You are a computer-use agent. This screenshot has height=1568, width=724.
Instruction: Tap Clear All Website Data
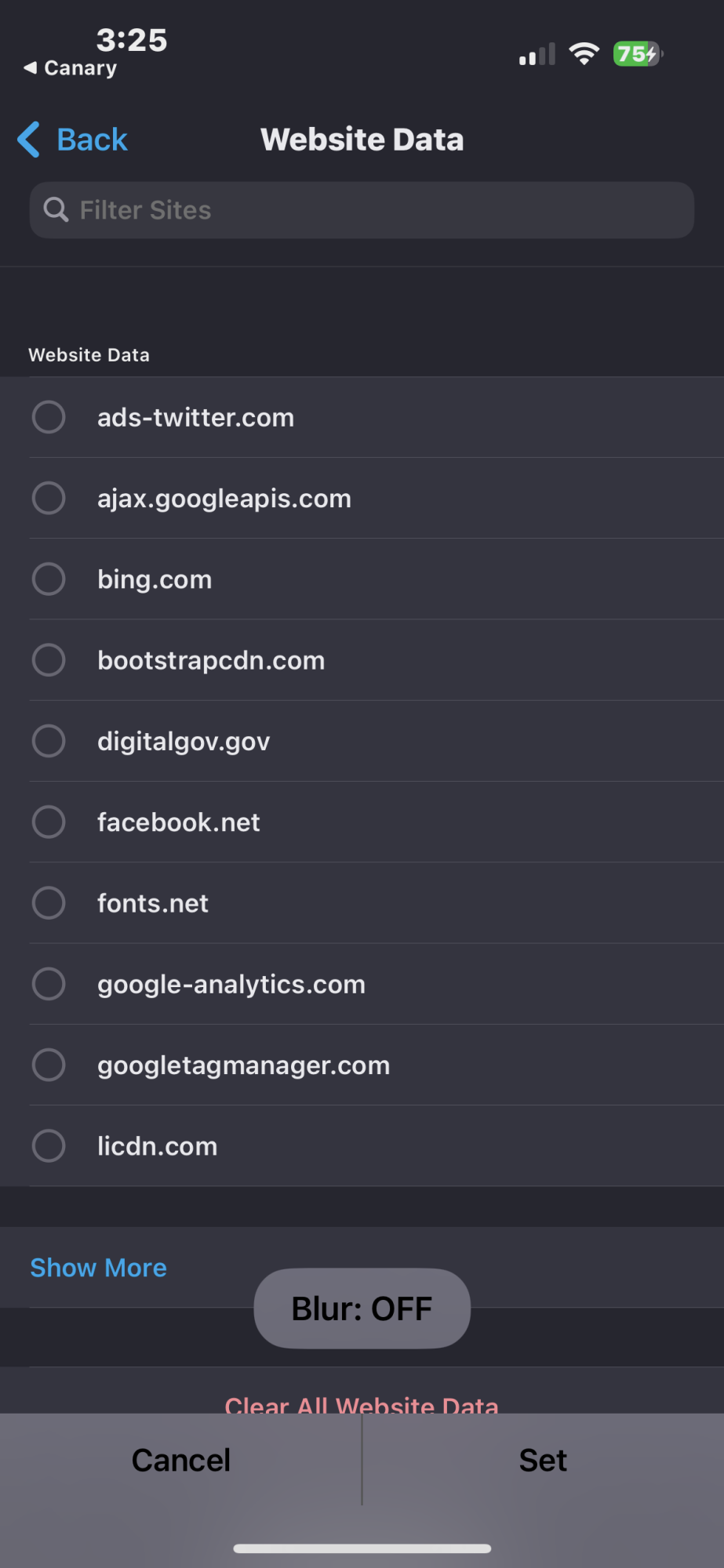tap(362, 1404)
